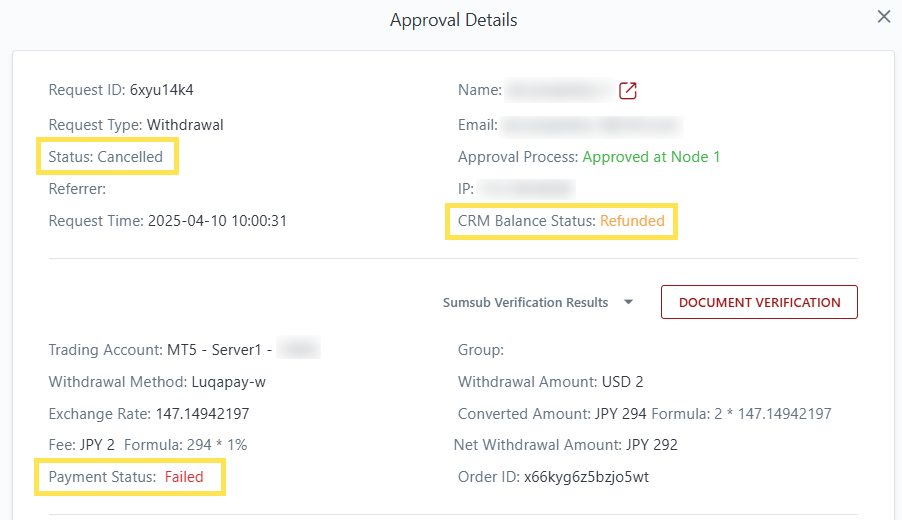This screenshot has width=902, height=520.
Task: Expand the Sumsub Verification Results dropdown
Action: [x=628, y=303]
